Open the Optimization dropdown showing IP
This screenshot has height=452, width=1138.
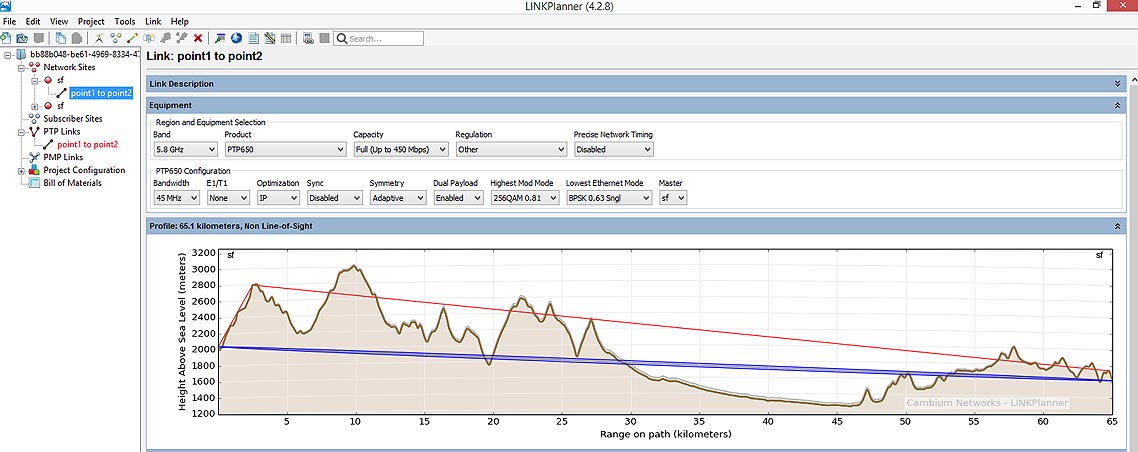pyautogui.click(x=278, y=197)
